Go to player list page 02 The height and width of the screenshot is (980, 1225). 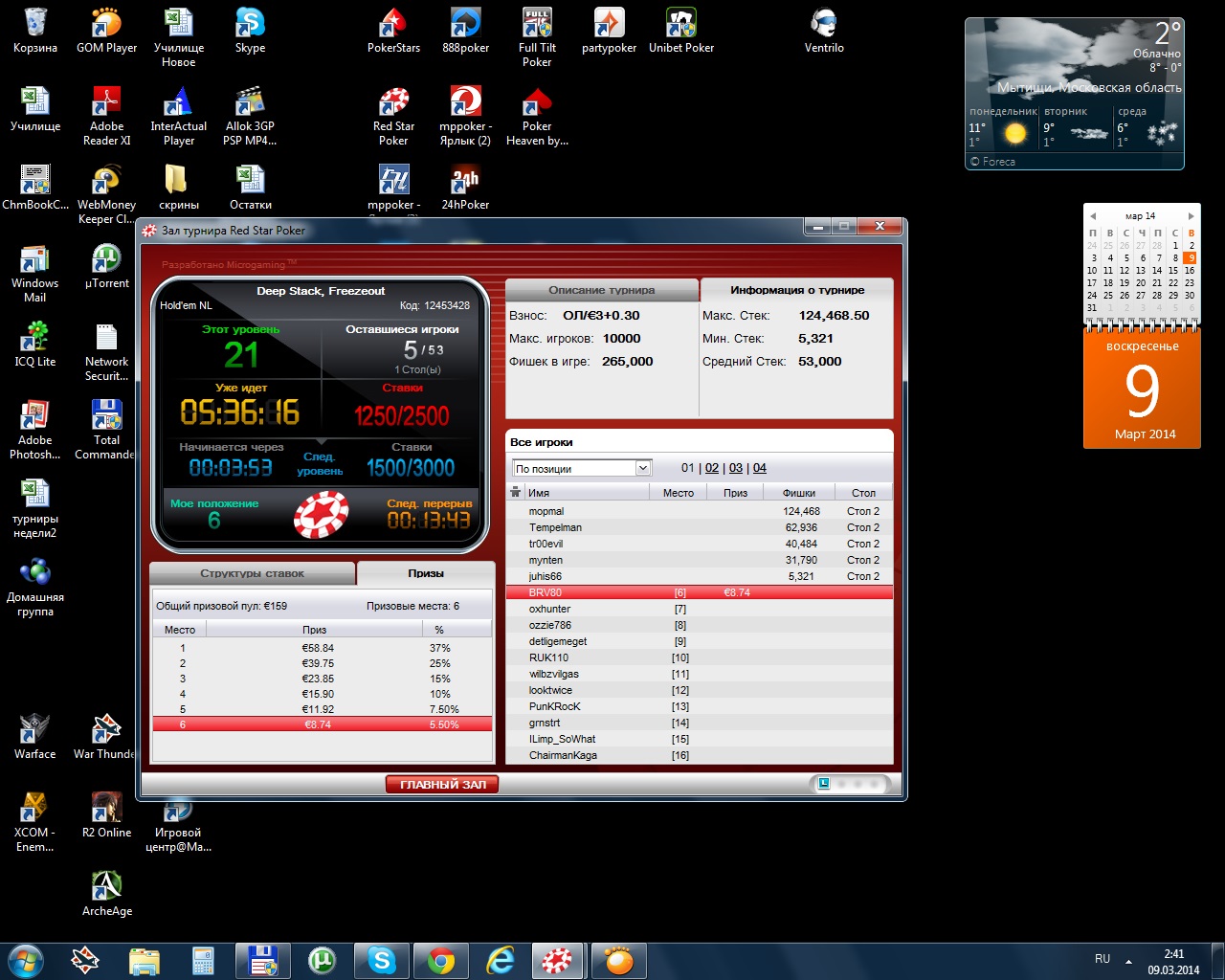711,468
